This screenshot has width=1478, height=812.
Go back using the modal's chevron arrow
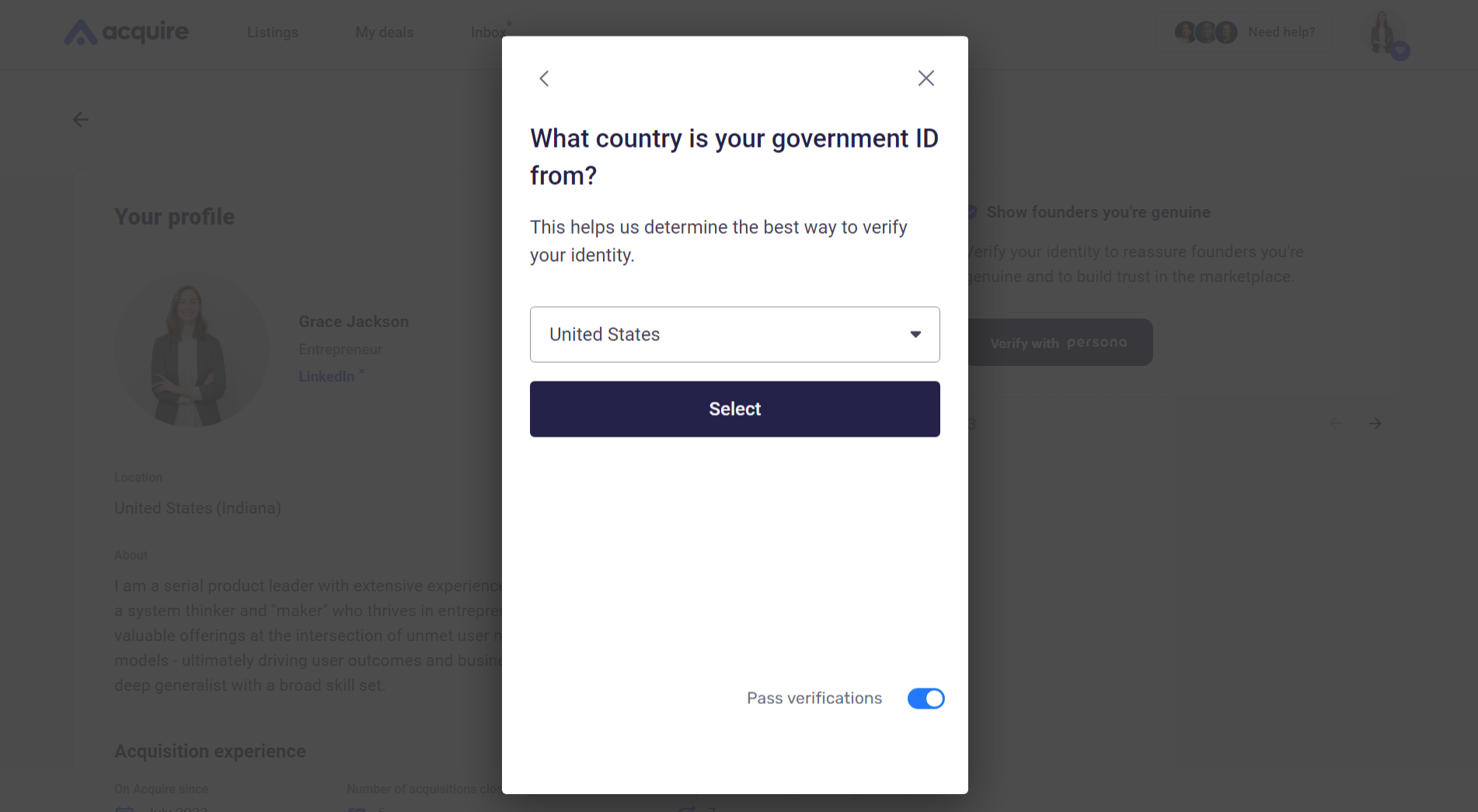click(544, 78)
